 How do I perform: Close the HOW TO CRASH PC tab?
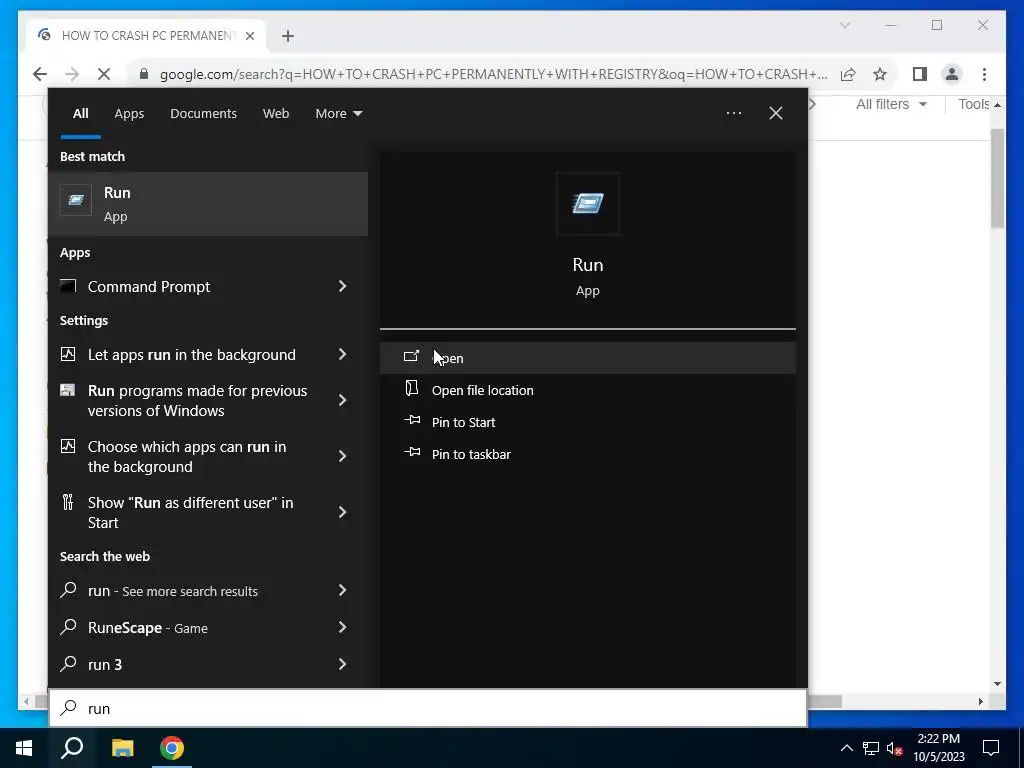(249, 36)
